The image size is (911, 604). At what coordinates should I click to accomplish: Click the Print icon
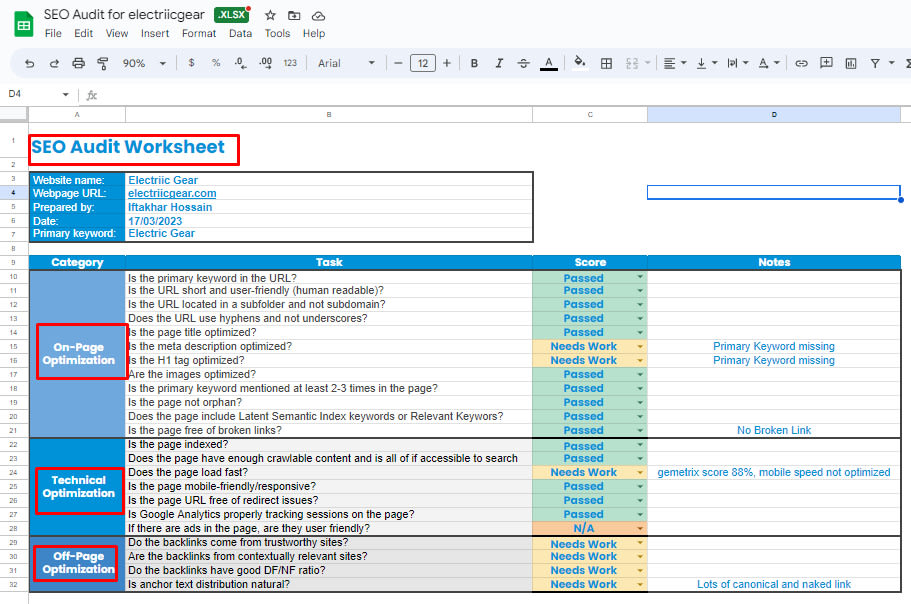click(x=78, y=62)
